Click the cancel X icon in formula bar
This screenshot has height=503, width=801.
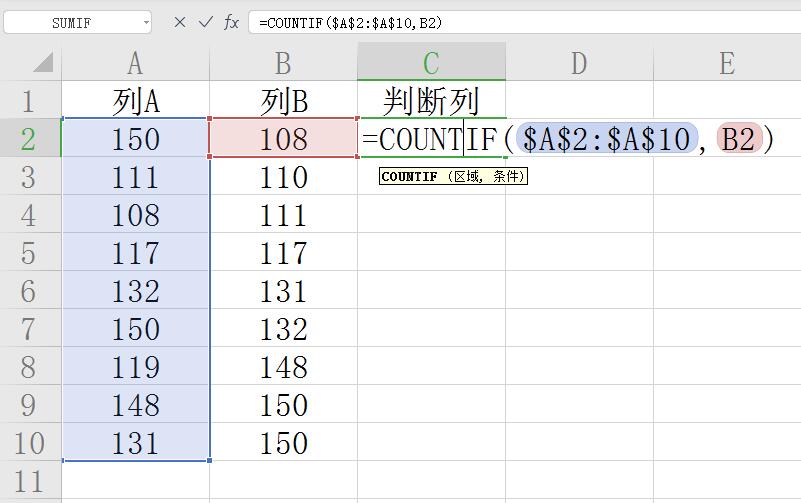(x=180, y=22)
